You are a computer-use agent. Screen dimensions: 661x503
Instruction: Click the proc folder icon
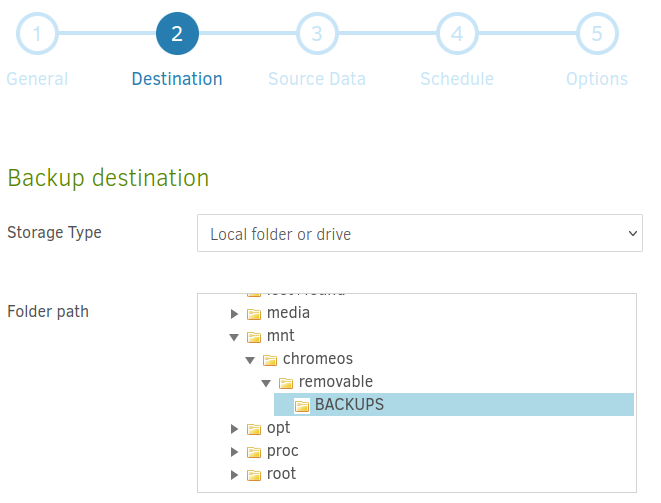[x=254, y=452]
